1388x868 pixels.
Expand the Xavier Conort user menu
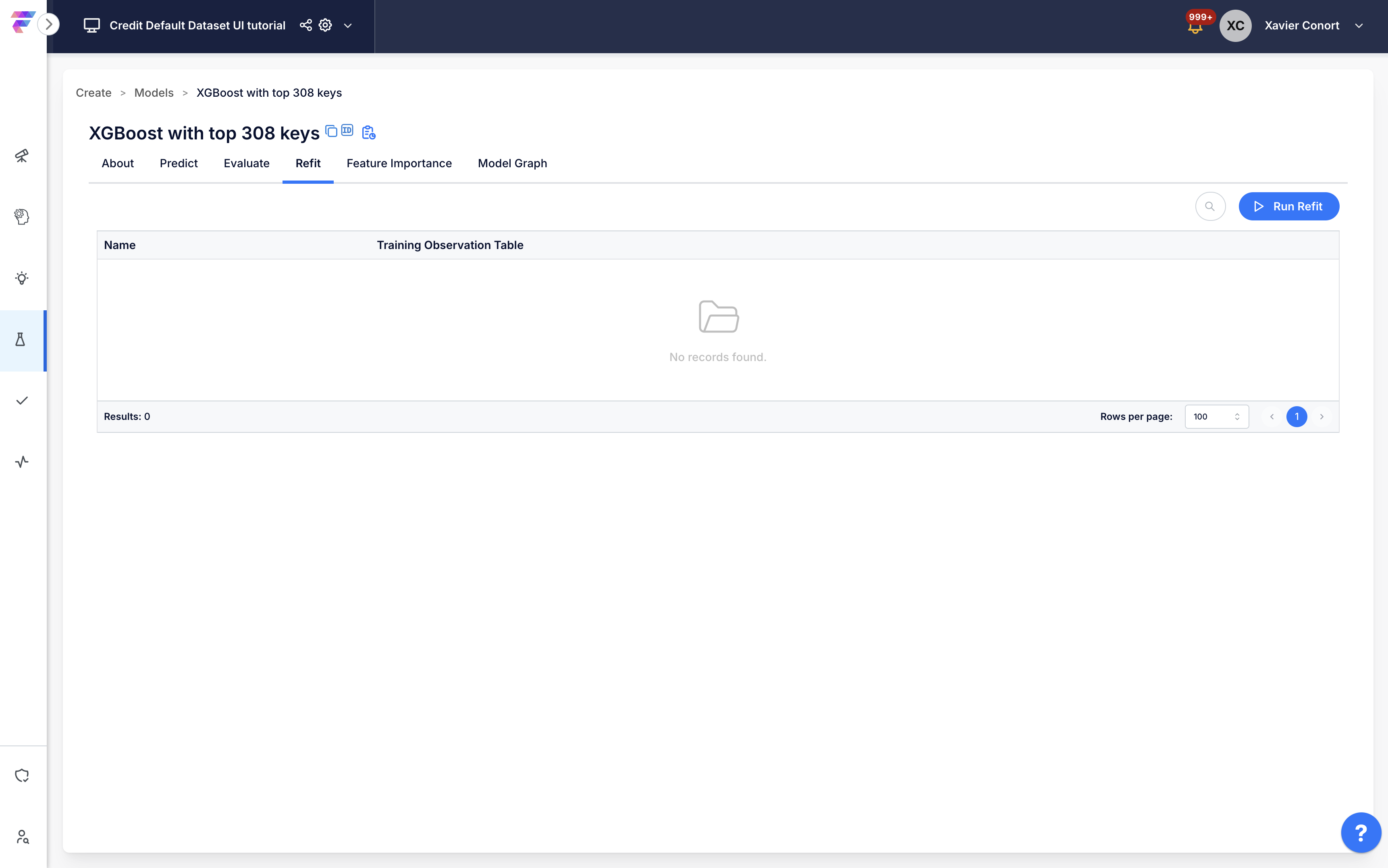1359,26
